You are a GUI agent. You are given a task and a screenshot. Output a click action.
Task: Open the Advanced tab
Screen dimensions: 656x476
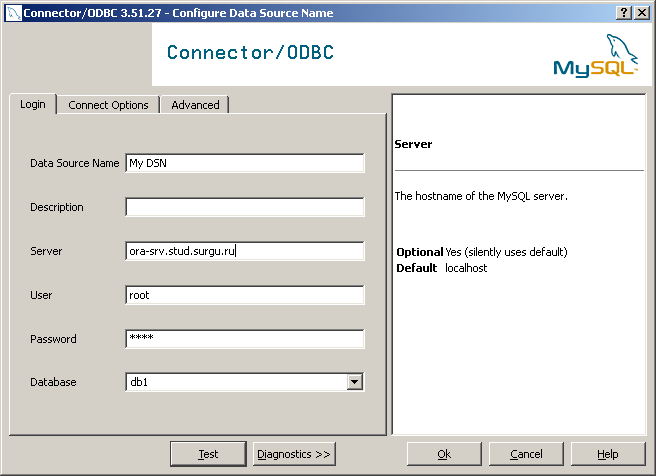click(195, 105)
